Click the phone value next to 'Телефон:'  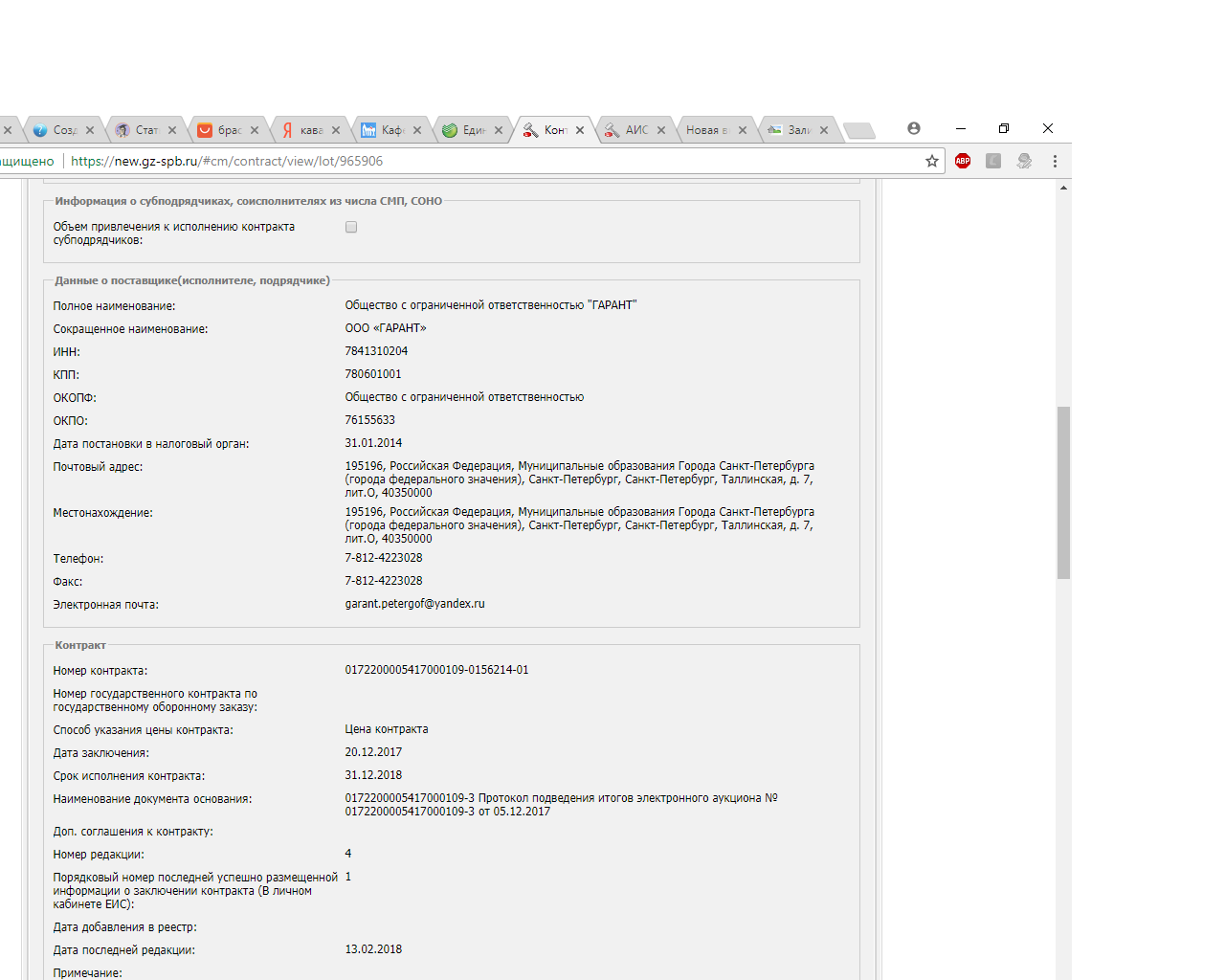coord(384,558)
